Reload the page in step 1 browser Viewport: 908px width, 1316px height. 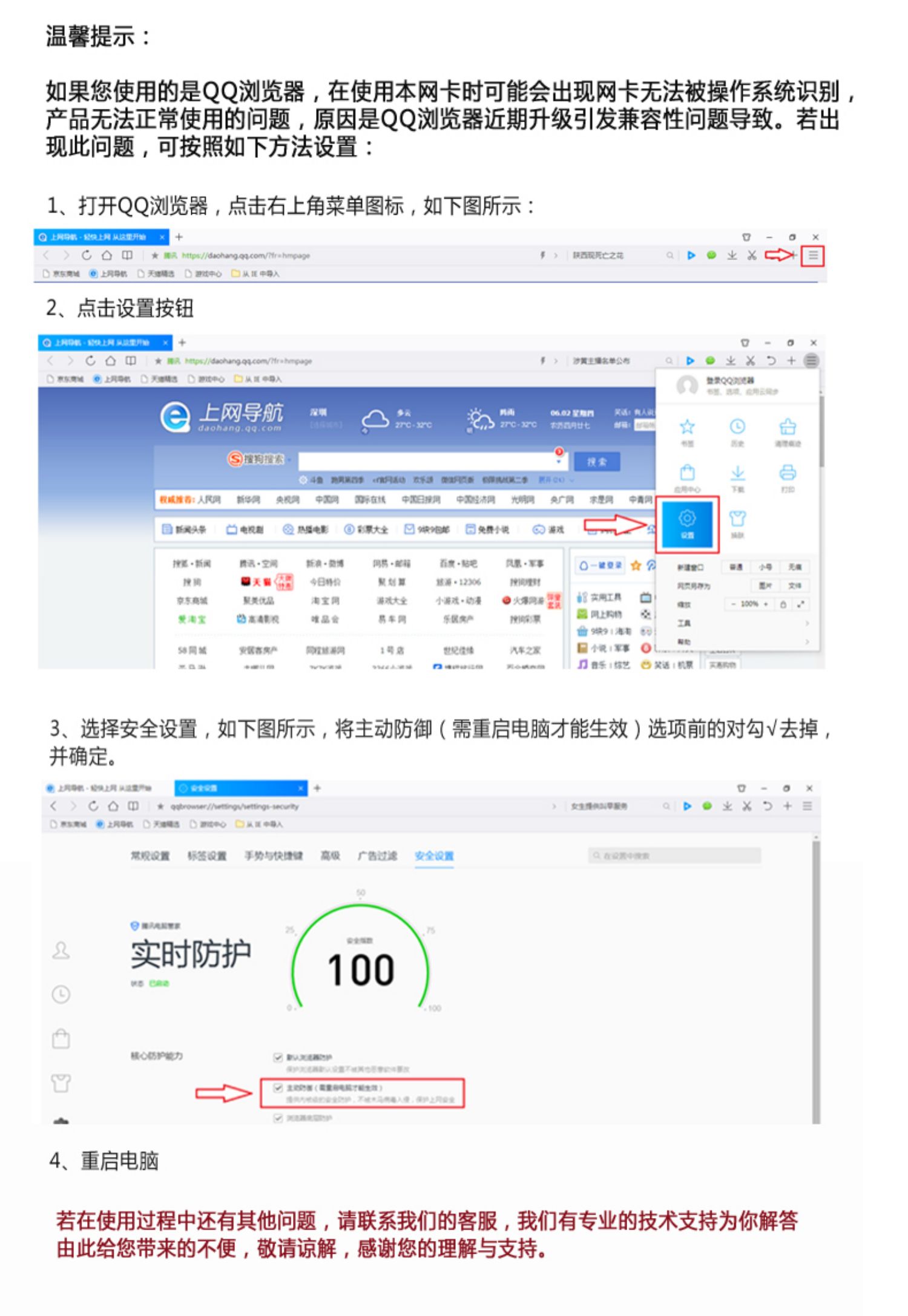(x=86, y=255)
